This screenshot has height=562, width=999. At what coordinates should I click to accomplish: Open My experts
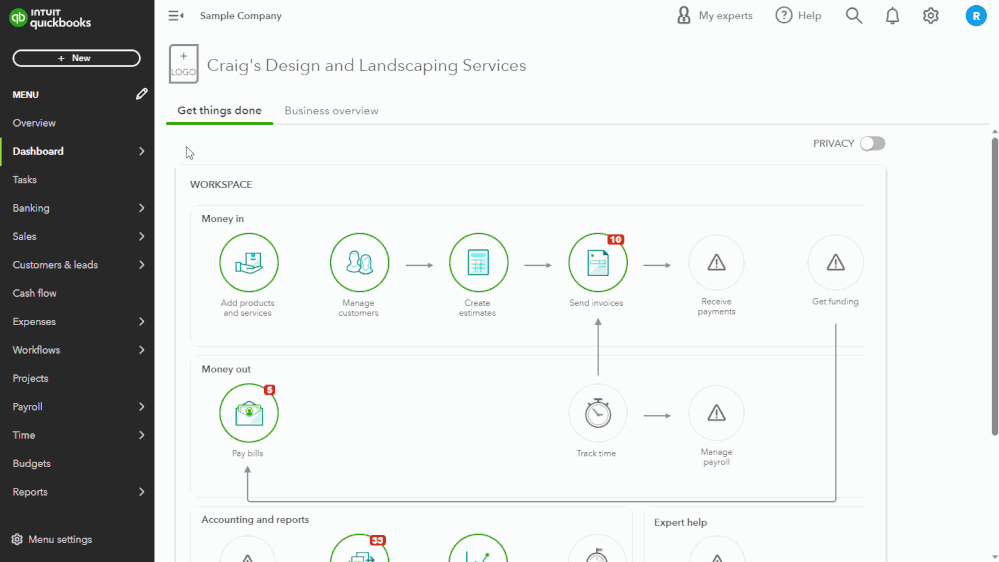714,15
